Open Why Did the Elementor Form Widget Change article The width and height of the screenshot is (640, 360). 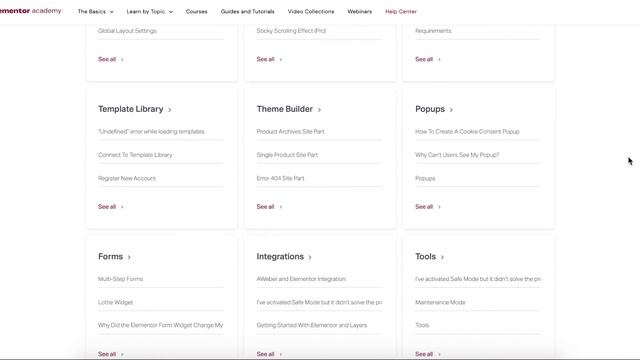160,325
